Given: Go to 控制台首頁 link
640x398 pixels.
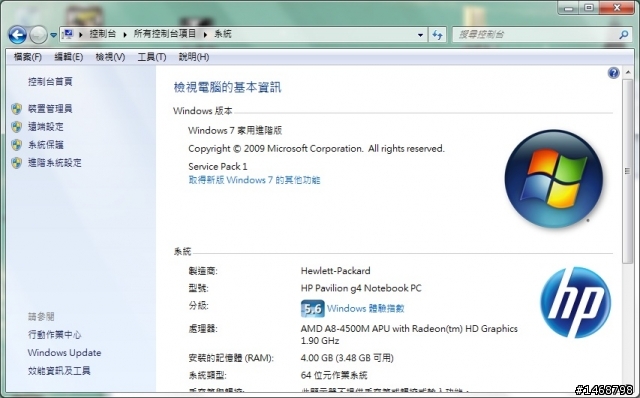Looking at the screenshot, I should tap(50, 82).
